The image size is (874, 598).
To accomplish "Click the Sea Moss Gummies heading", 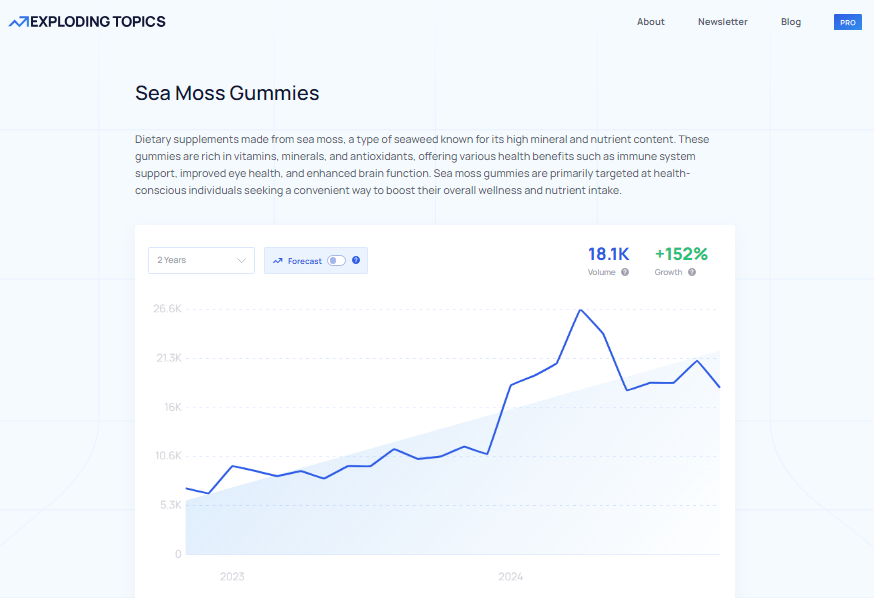I will [227, 93].
